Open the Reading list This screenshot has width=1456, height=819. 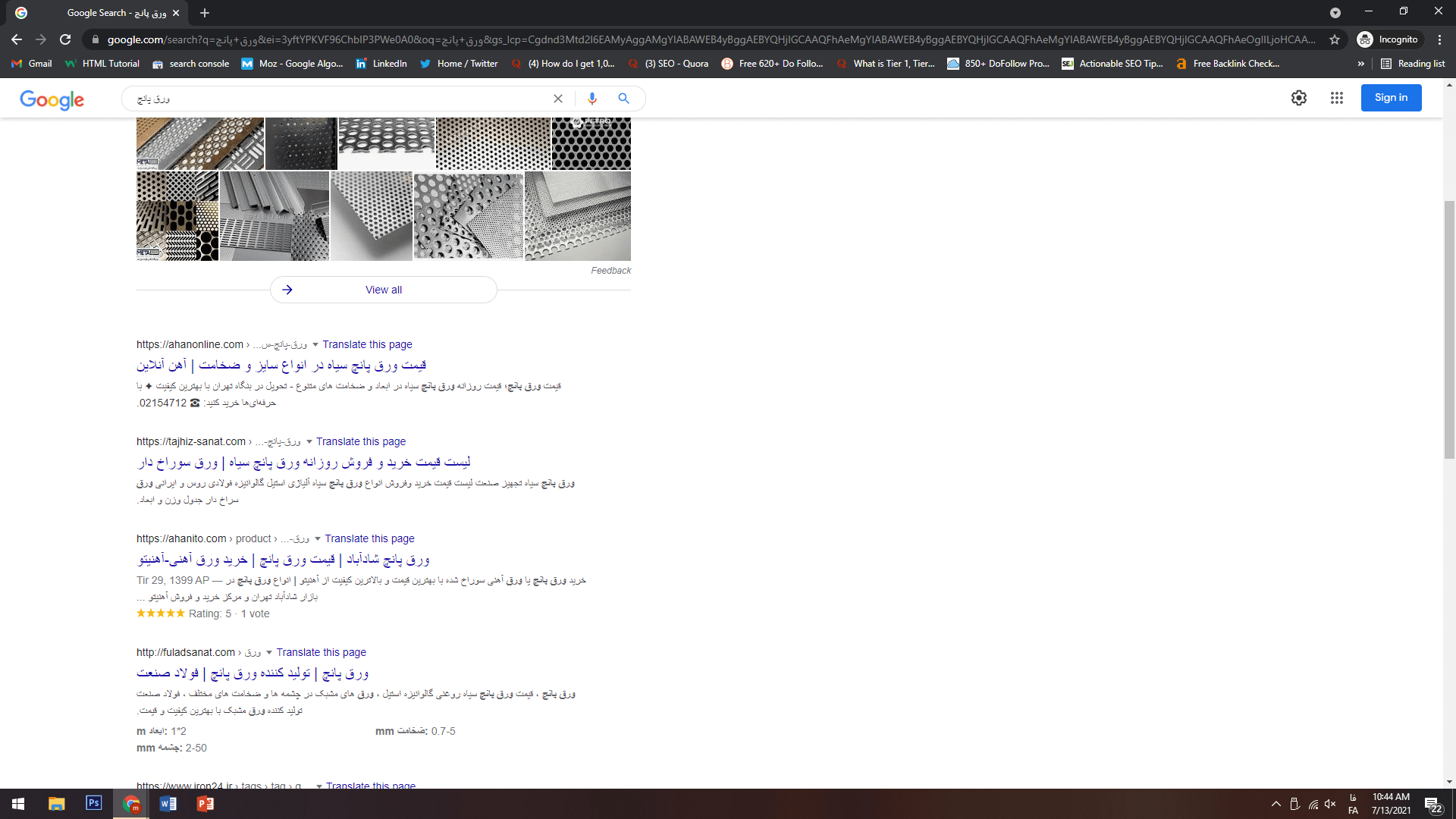(x=1413, y=64)
